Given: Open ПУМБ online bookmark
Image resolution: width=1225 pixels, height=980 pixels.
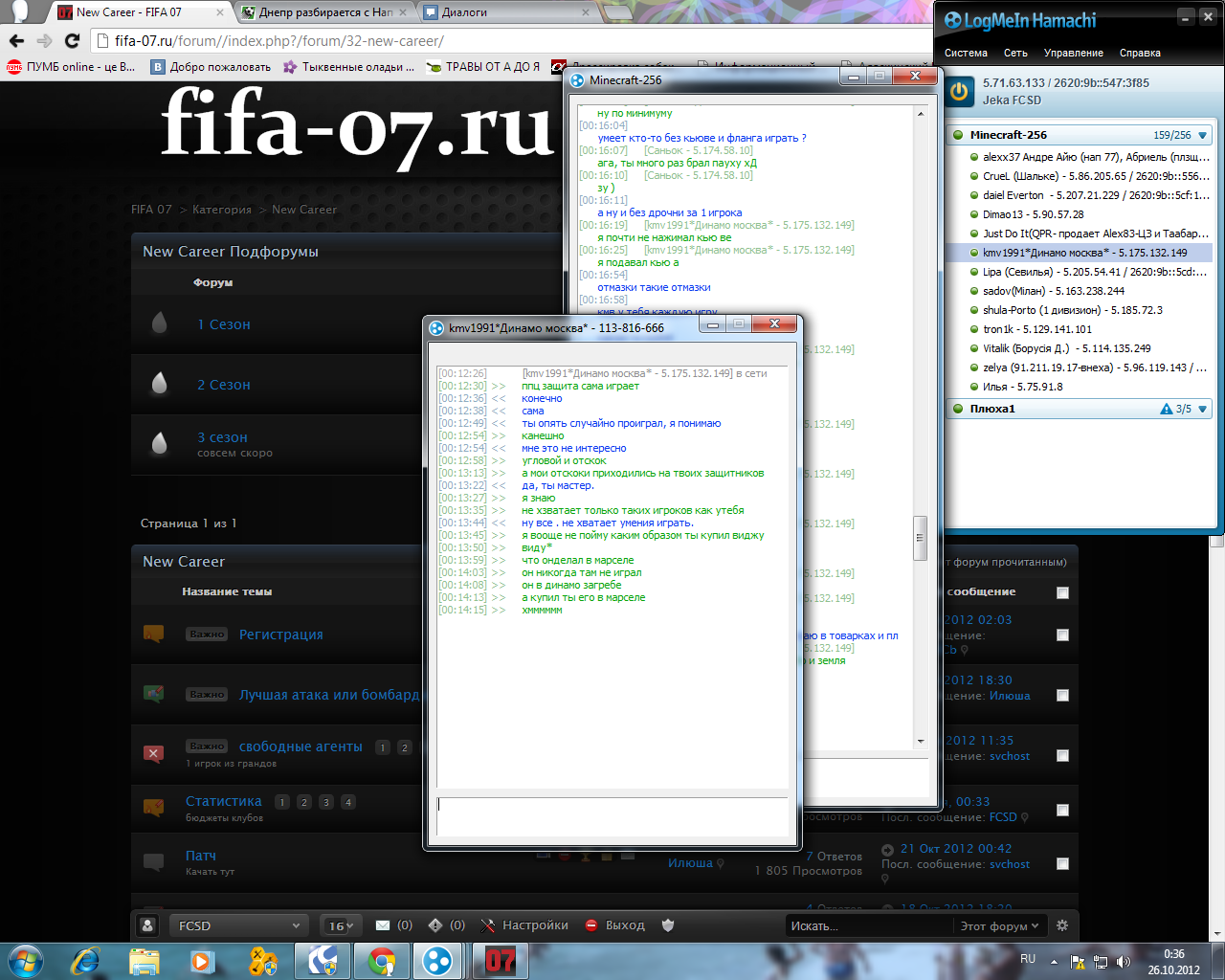Looking at the screenshot, I should (x=70, y=67).
